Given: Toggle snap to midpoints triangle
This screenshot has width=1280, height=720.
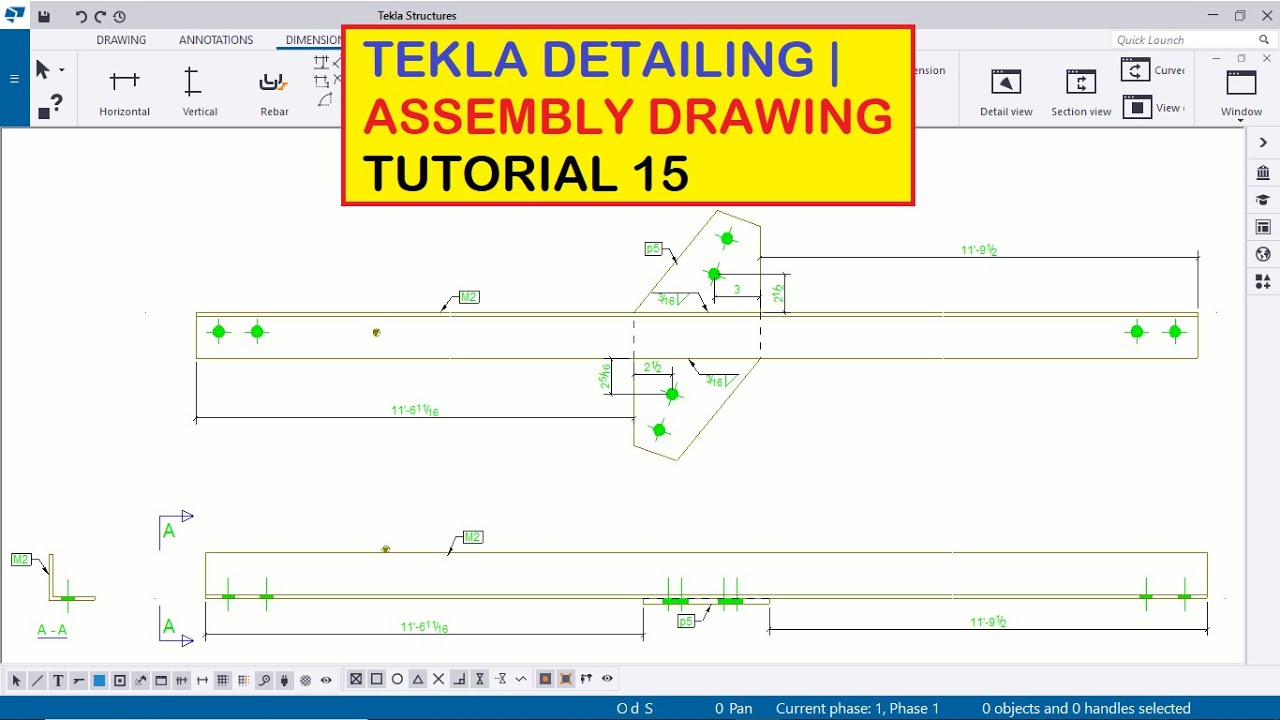Looking at the screenshot, I should [418, 679].
